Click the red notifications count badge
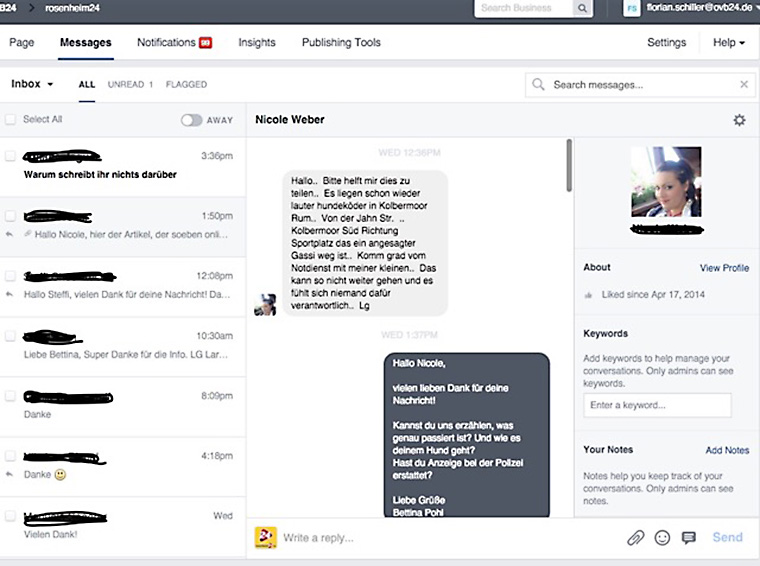 pos(206,43)
